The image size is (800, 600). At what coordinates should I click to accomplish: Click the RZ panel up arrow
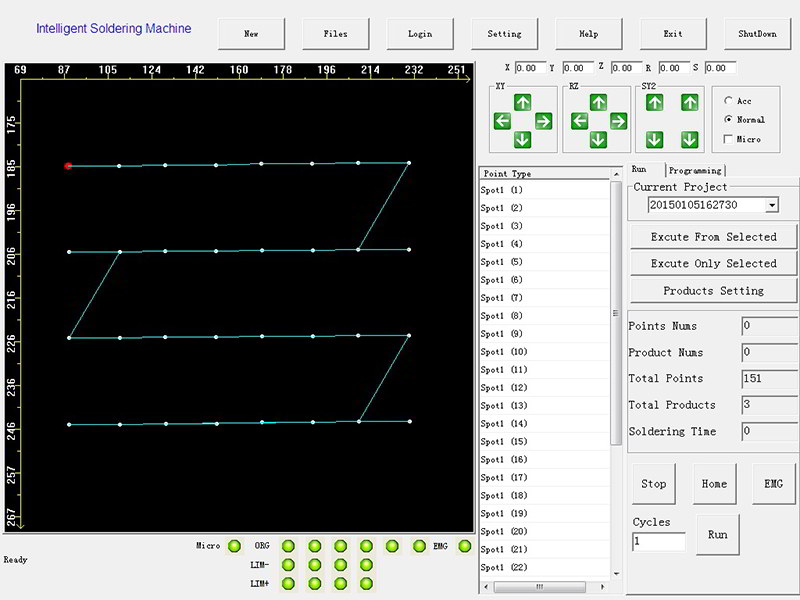[x=598, y=103]
